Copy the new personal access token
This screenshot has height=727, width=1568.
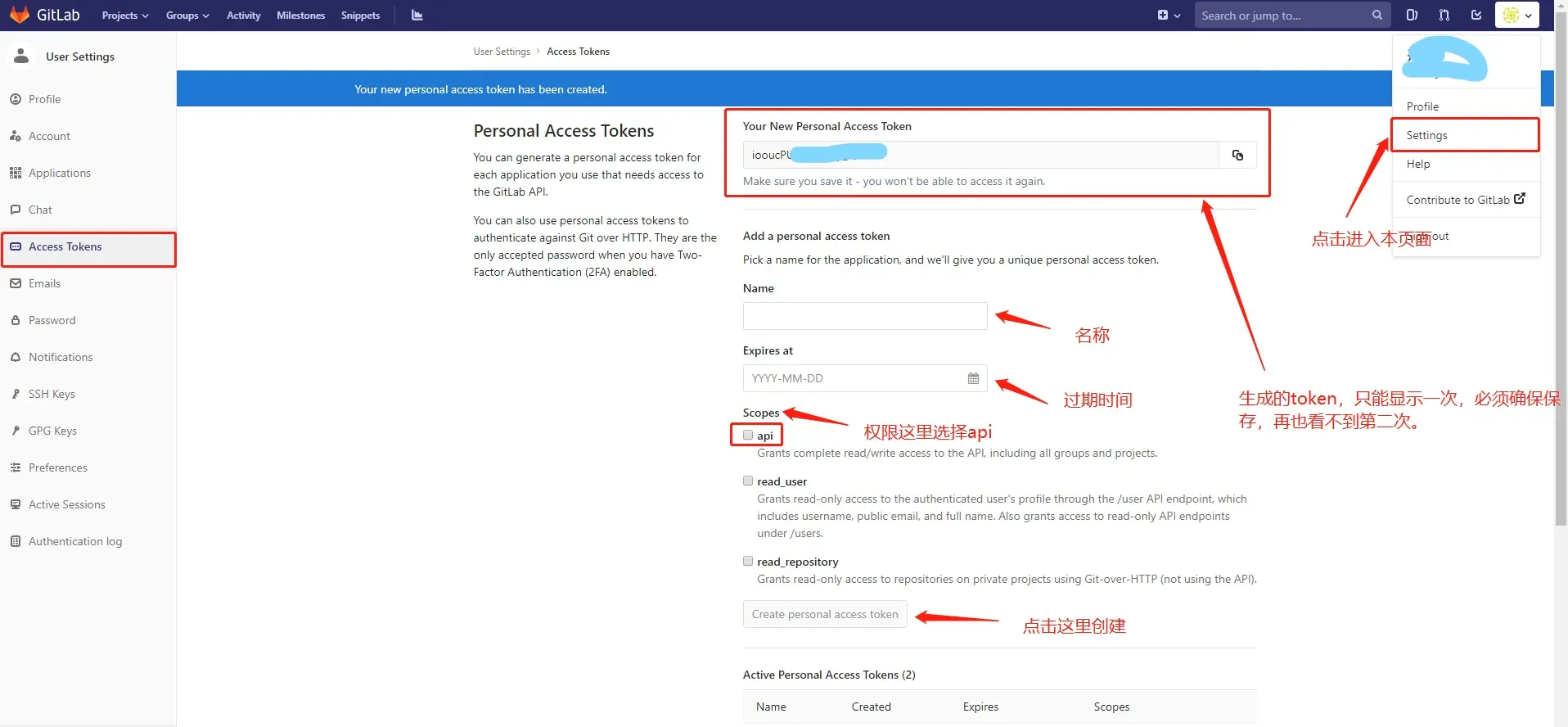pyautogui.click(x=1237, y=155)
